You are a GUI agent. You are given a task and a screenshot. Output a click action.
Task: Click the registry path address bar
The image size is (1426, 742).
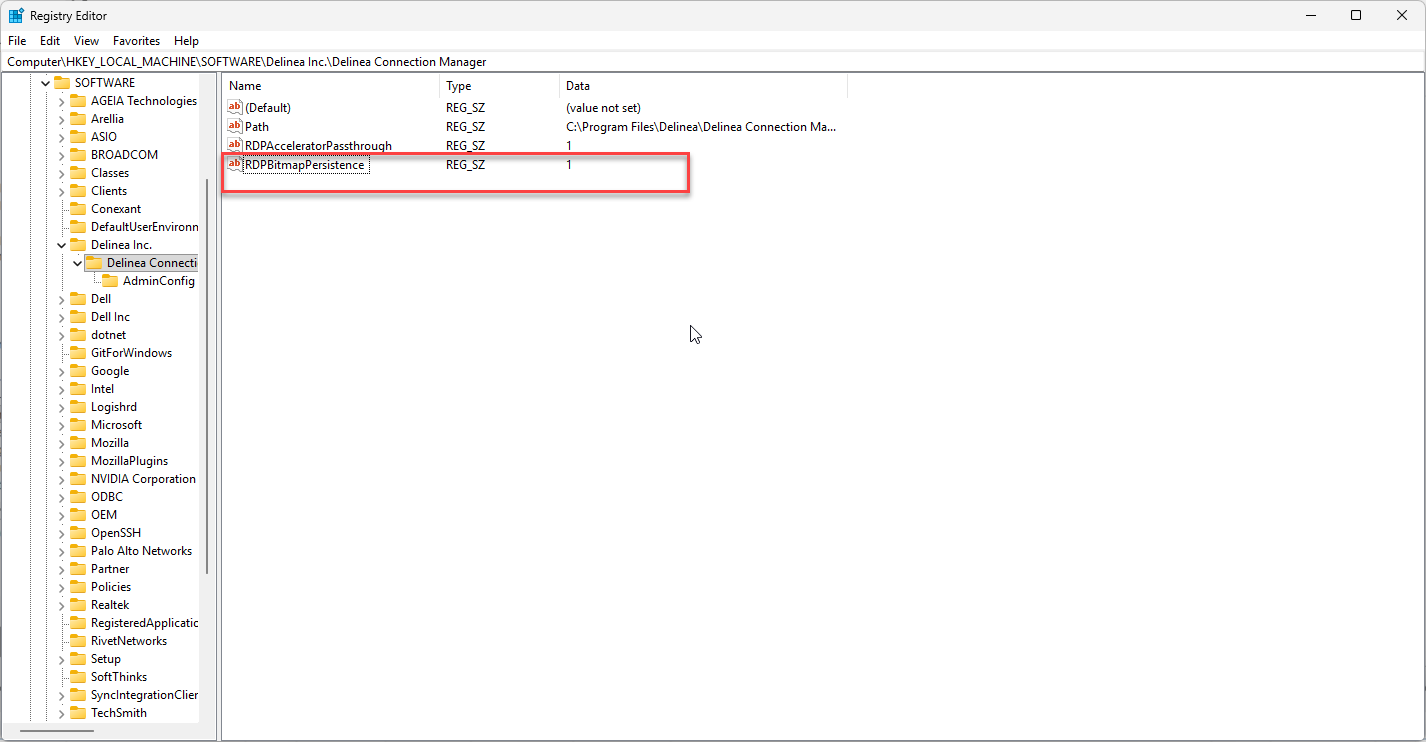700,62
